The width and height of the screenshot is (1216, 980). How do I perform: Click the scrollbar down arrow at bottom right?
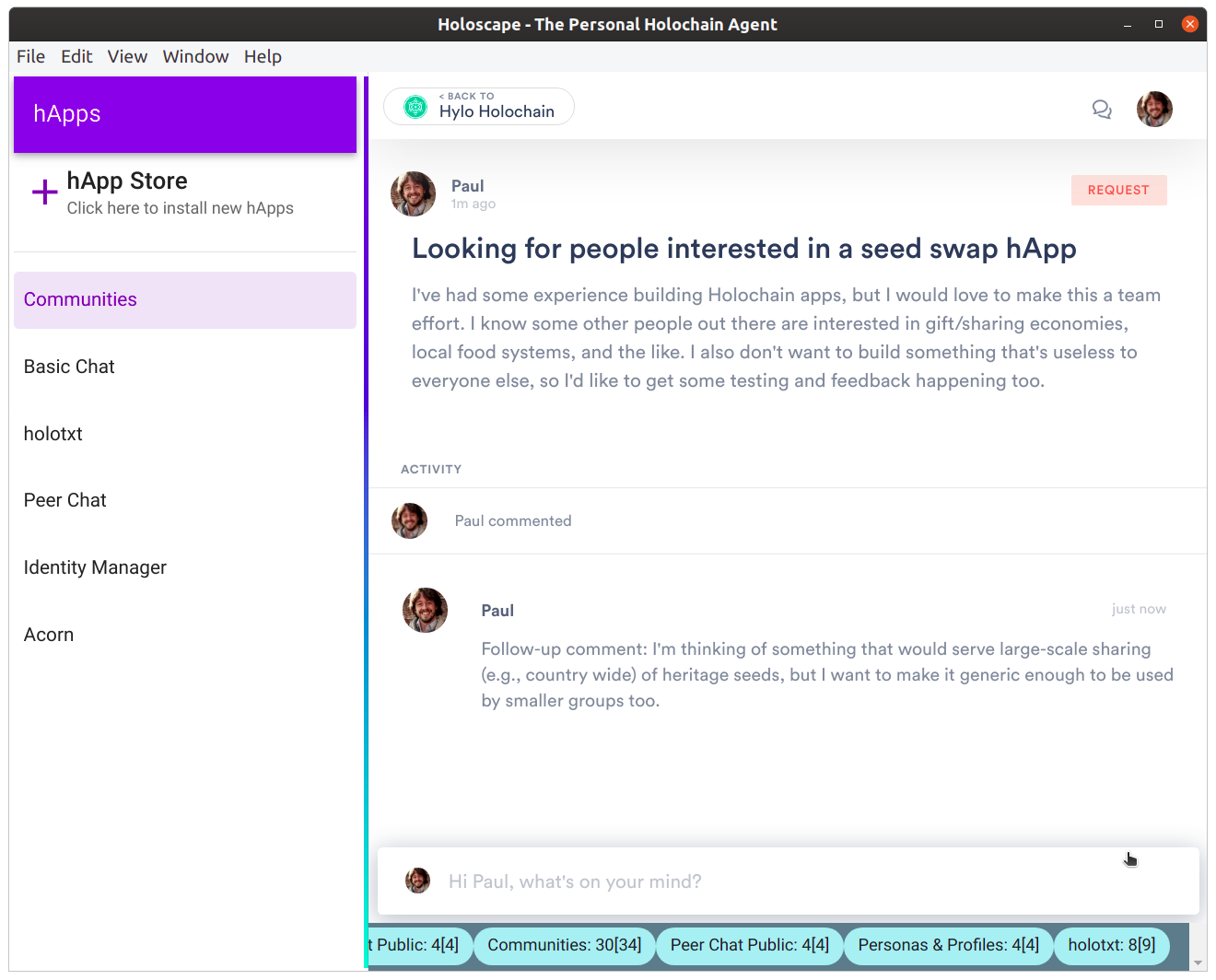[1198, 962]
